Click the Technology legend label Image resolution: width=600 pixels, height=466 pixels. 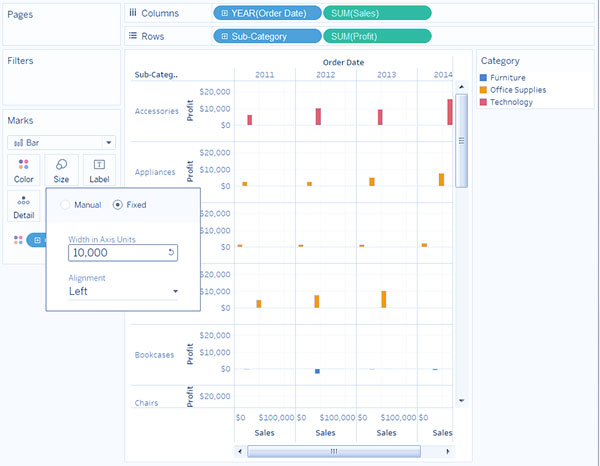pos(511,102)
